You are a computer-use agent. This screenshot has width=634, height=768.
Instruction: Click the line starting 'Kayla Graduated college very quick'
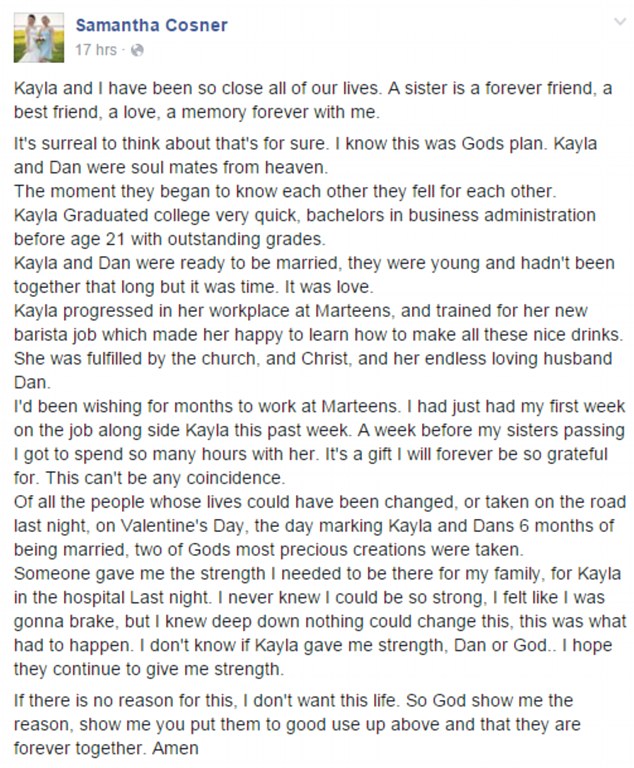pyautogui.click(x=305, y=215)
